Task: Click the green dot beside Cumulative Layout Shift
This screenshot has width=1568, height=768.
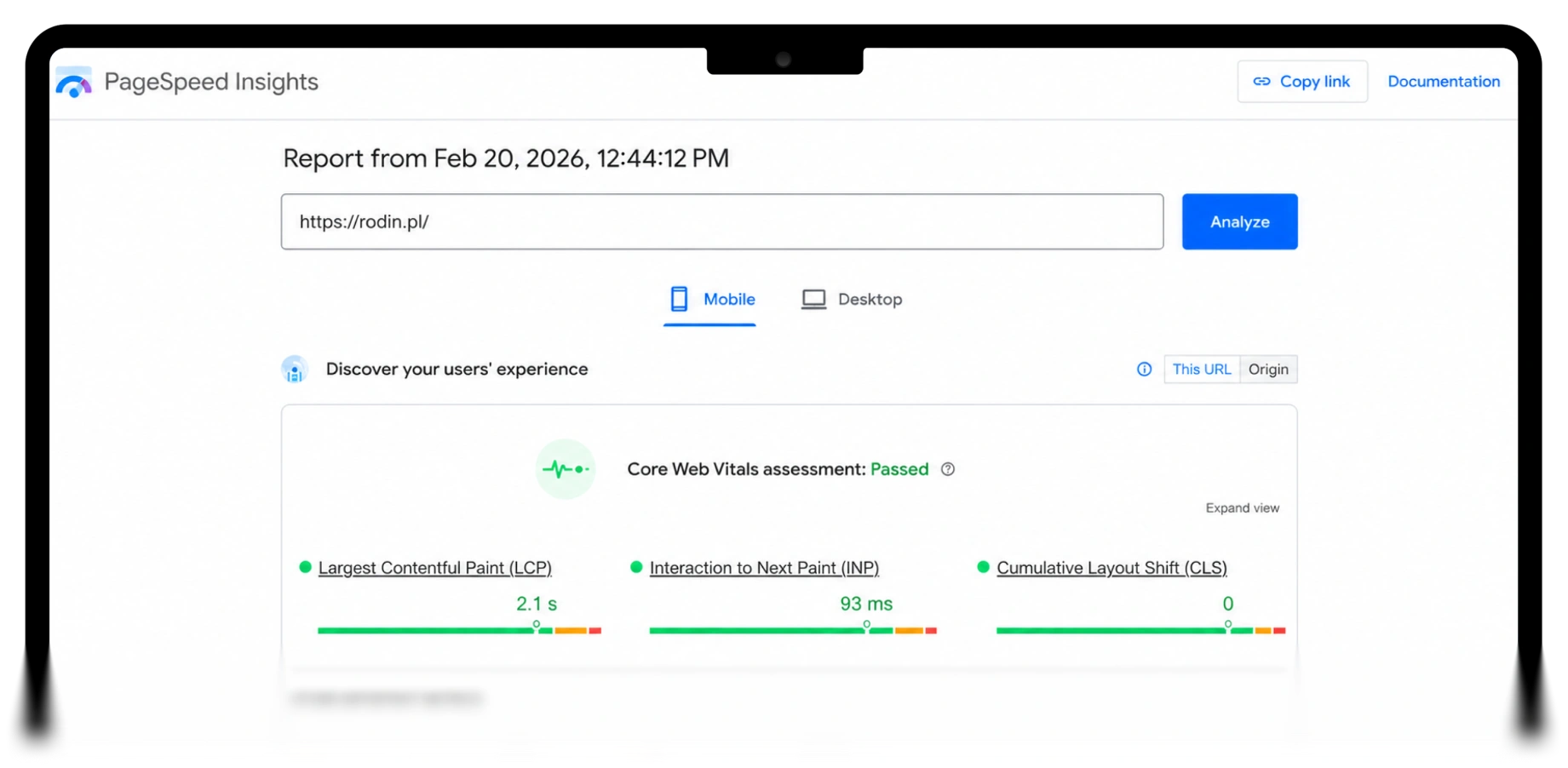Action: [x=983, y=567]
